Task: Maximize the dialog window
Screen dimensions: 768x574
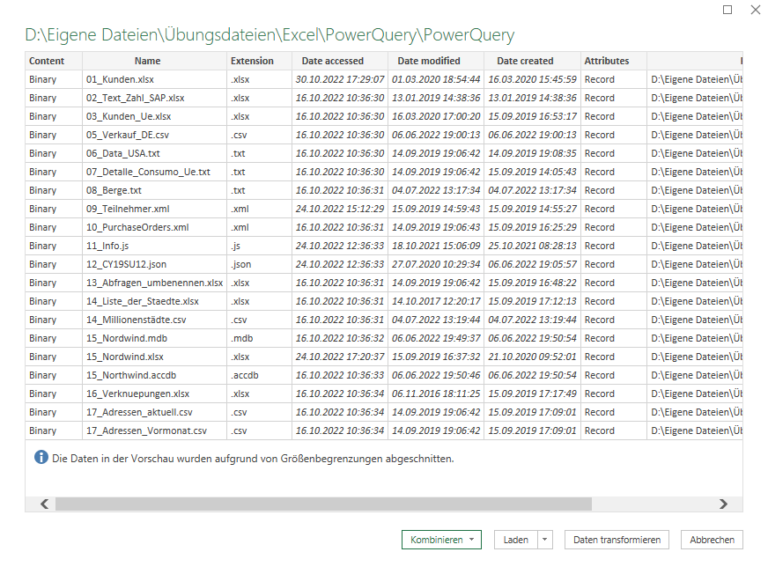Action: 727,10
